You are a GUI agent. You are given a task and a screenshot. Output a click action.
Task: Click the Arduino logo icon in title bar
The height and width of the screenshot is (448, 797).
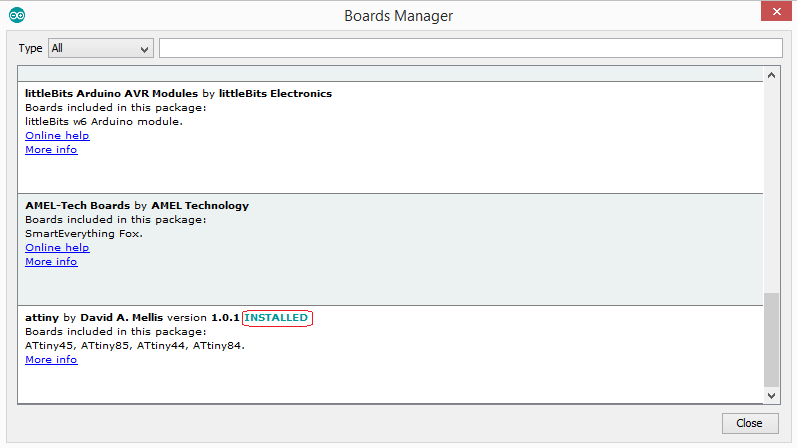pyautogui.click(x=17, y=15)
